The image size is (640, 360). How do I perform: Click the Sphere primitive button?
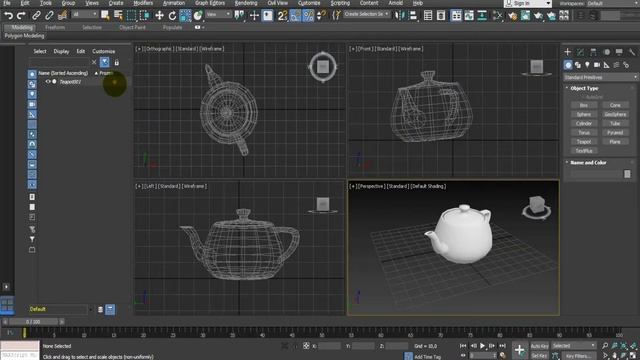tap(584, 114)
